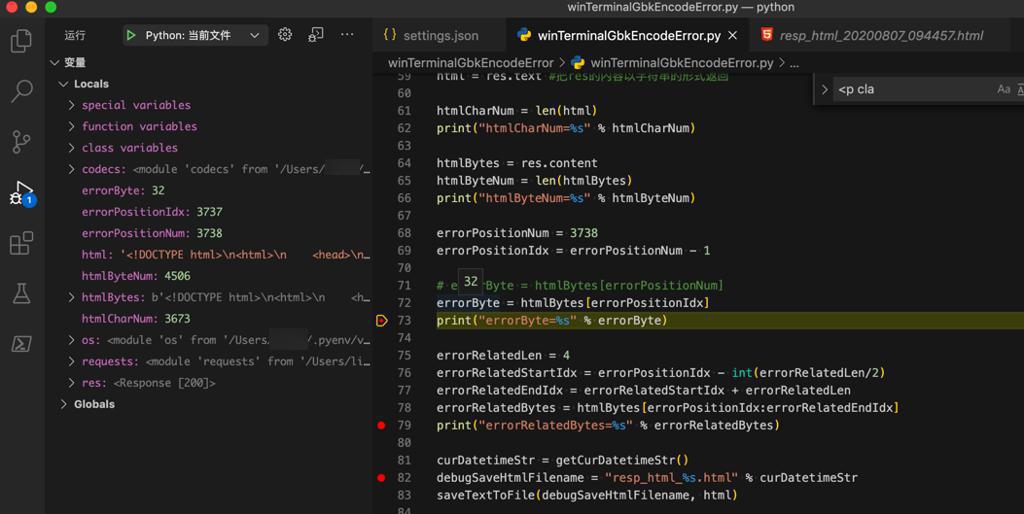This screenshot has width=1024, height=514.
Task: Click the macOS green zoom window button
Action: coord(51,7)
